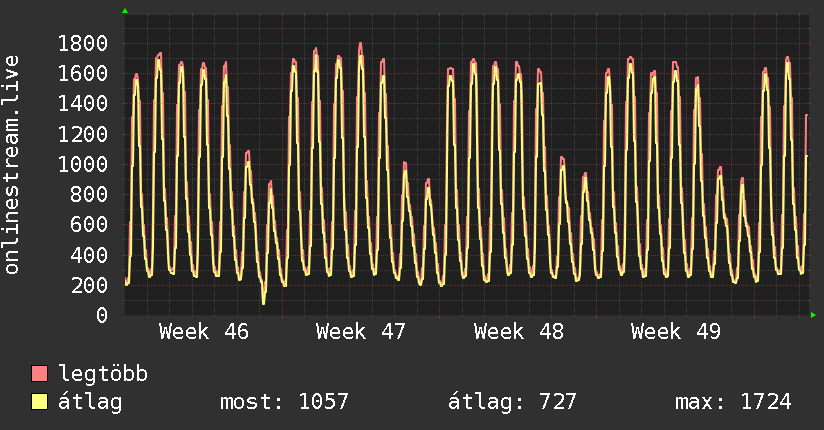
Task: Click the green arrow ending the x-axis
Action: coord(813,315)
